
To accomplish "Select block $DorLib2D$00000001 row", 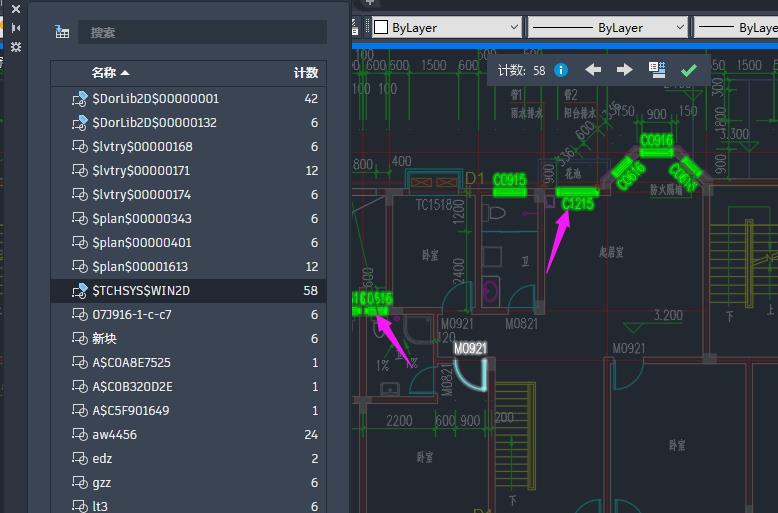I will point(189,99).
